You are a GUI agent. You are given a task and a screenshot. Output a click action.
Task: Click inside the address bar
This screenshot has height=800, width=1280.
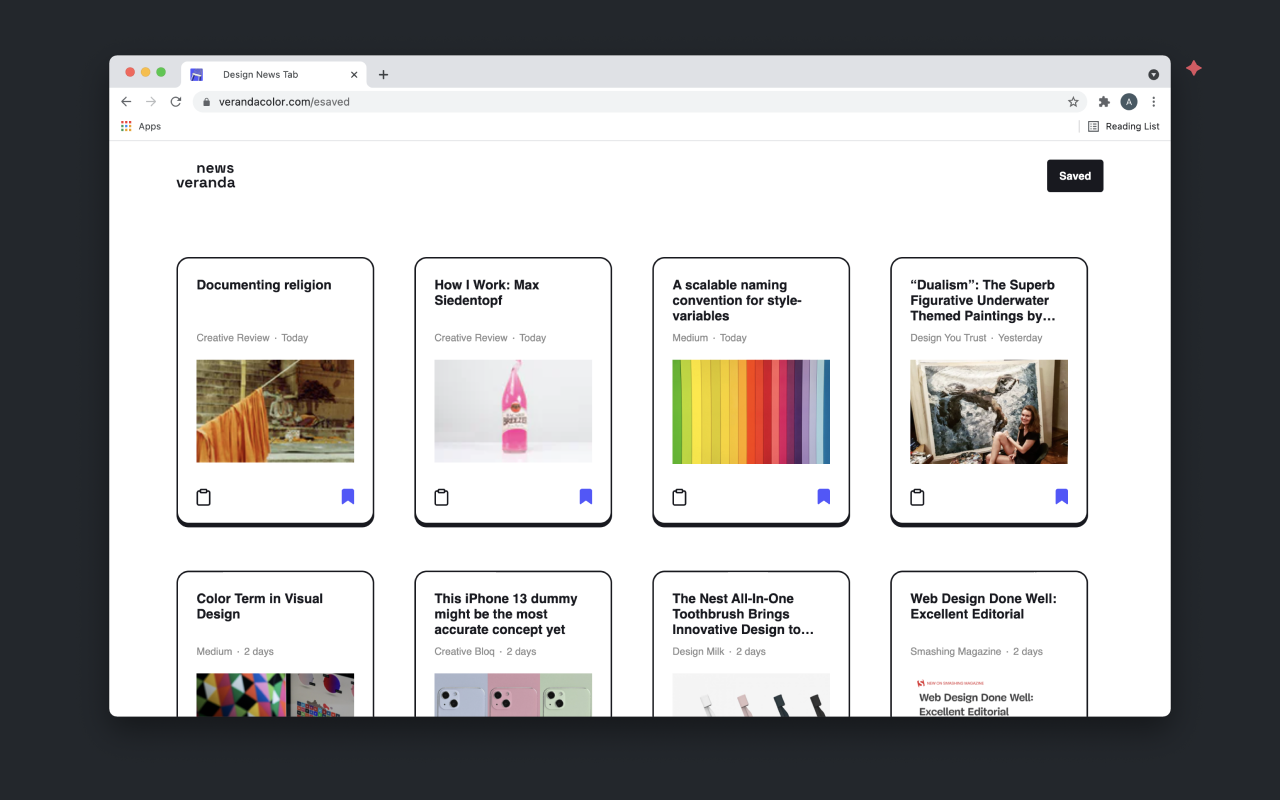[x=500, y=101]
